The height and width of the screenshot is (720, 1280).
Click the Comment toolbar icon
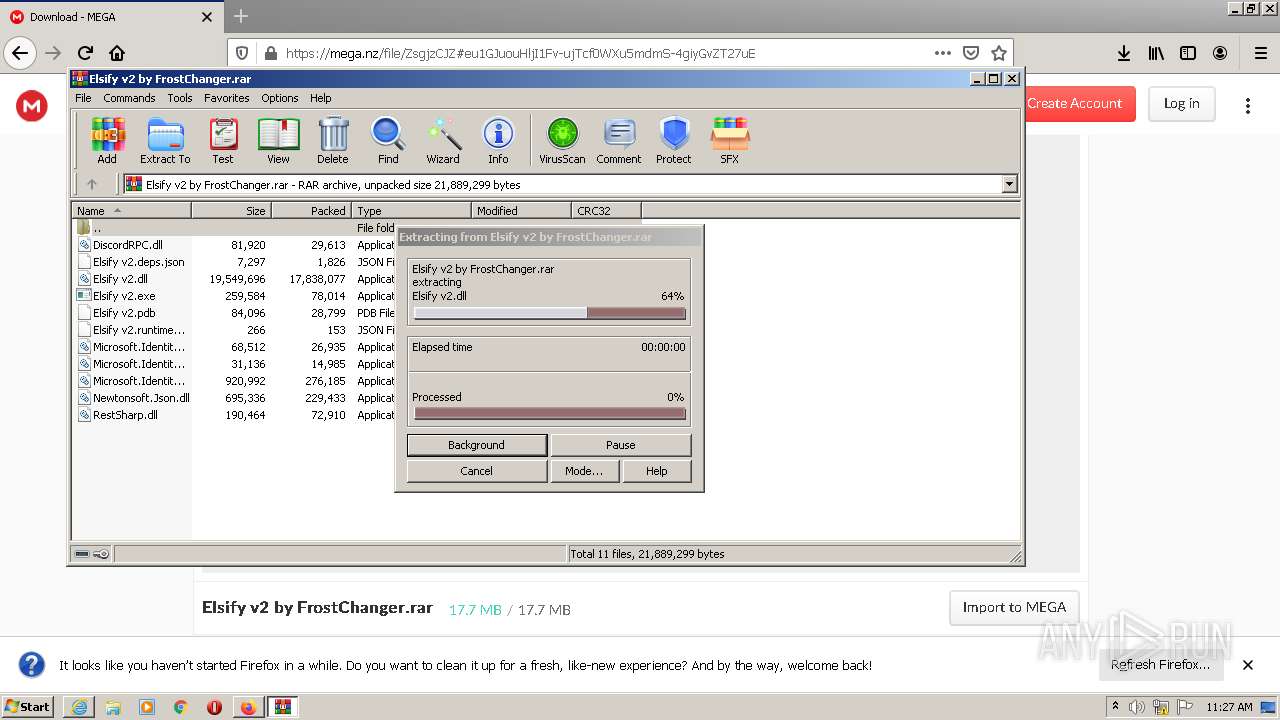point(619,140)
